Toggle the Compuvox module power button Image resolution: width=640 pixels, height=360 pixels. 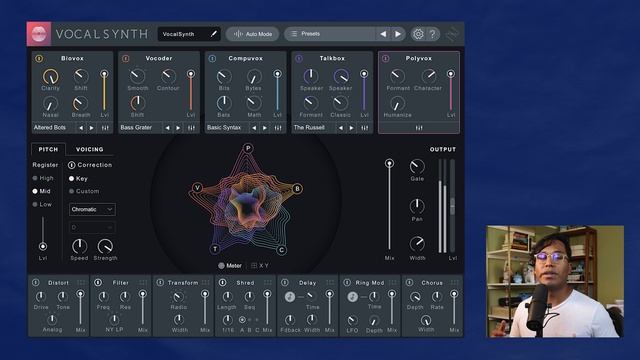click(x=212, y=58)
